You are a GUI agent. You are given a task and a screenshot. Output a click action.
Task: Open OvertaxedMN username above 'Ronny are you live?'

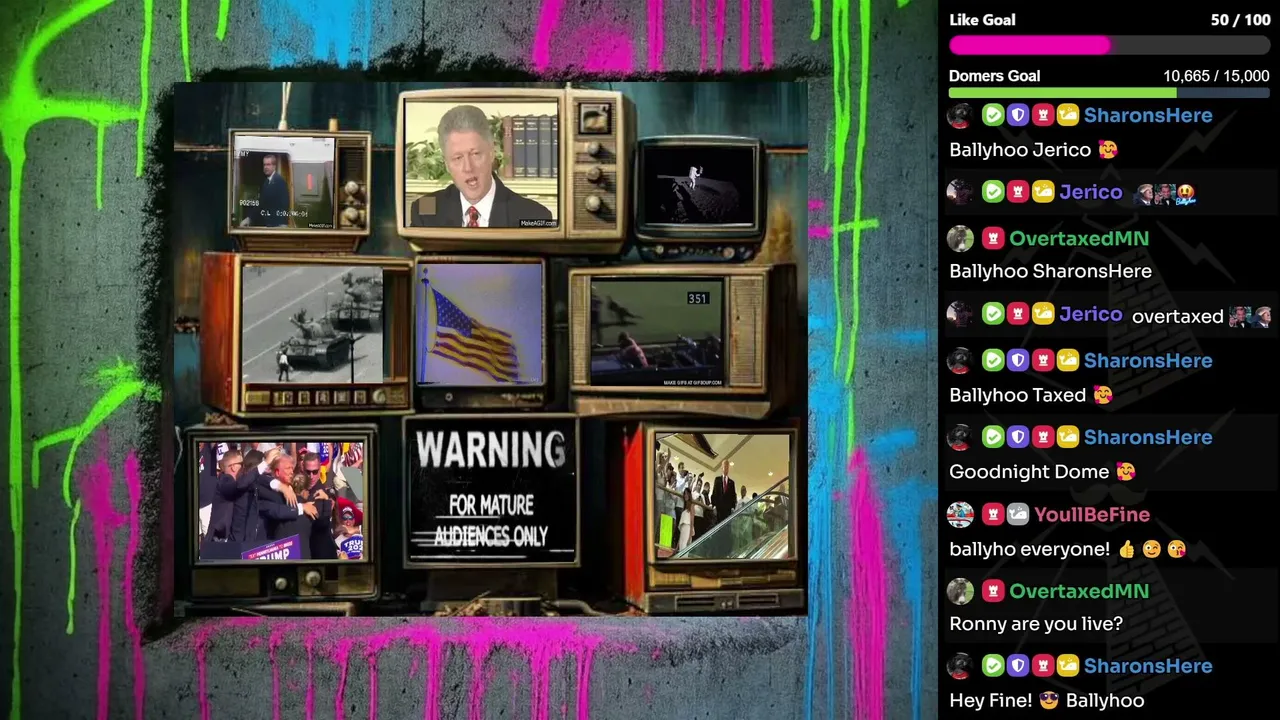tap(1079, 591)
